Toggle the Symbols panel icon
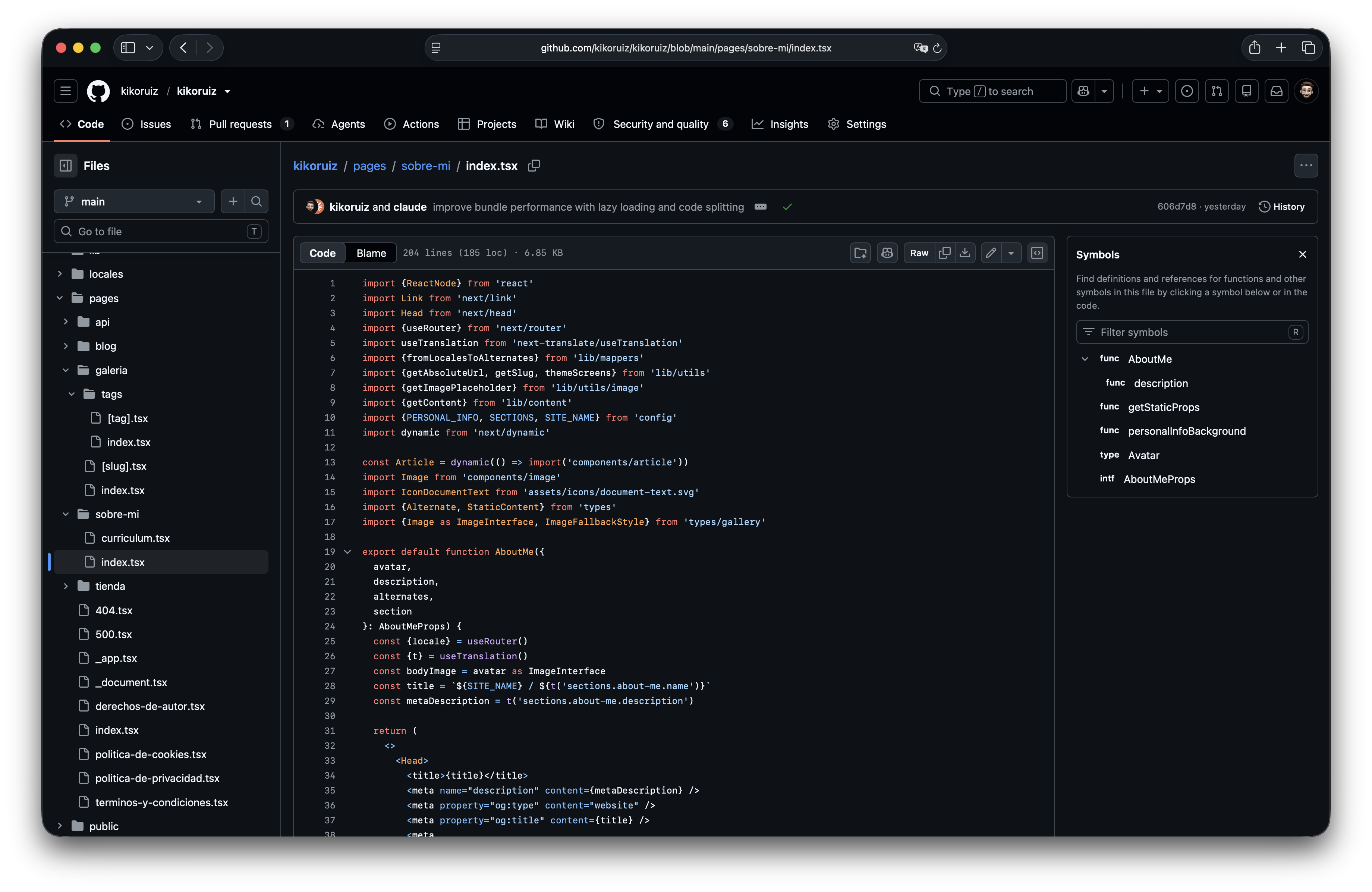 [x=1037, y=252]
